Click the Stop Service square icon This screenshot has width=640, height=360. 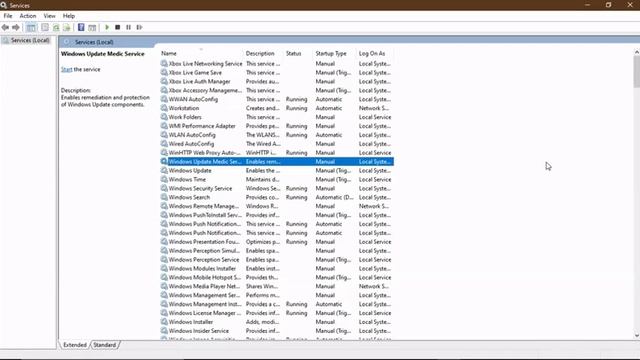[118, 27]
